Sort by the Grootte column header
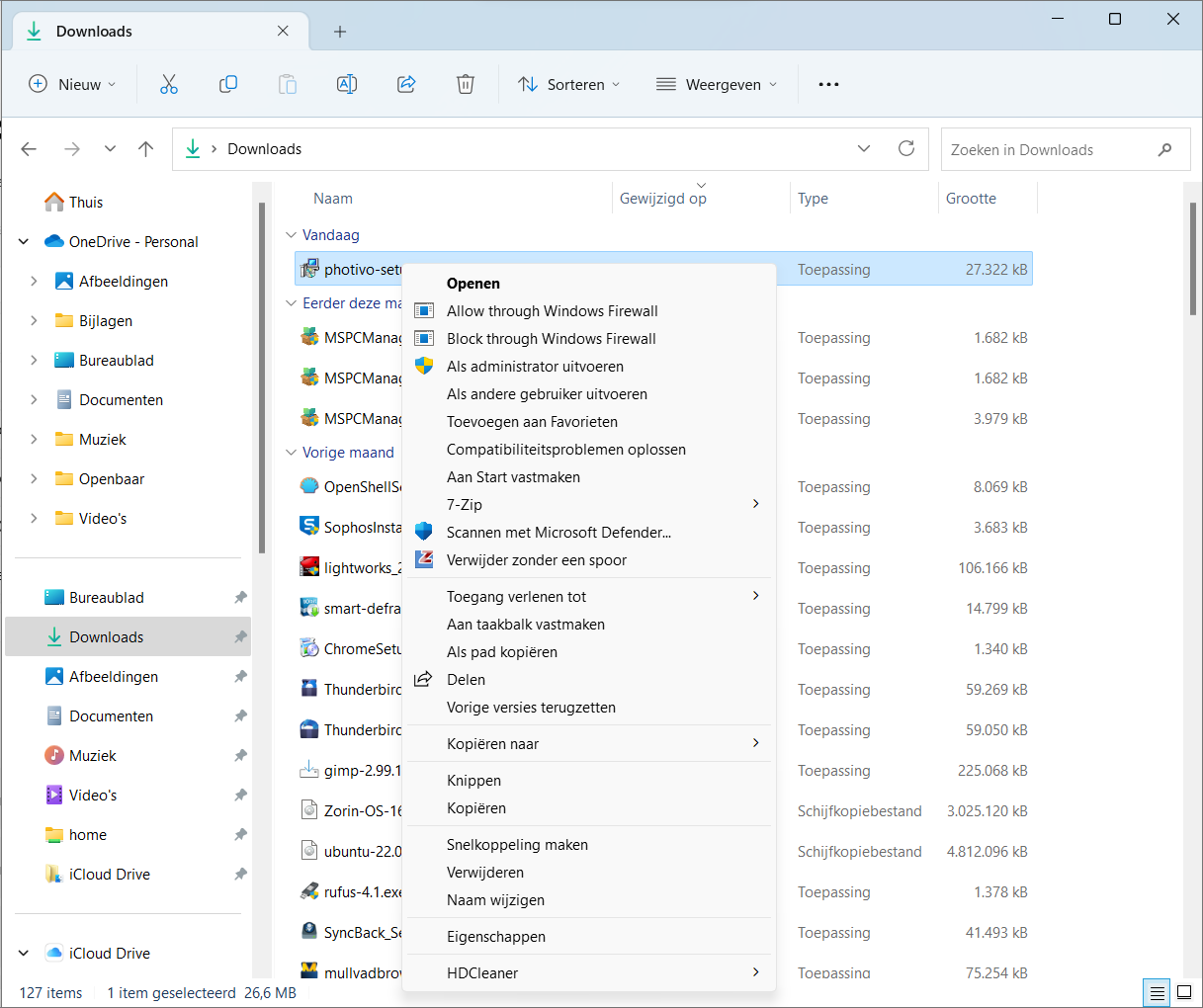1203x1008 pixels. point(972,199)
